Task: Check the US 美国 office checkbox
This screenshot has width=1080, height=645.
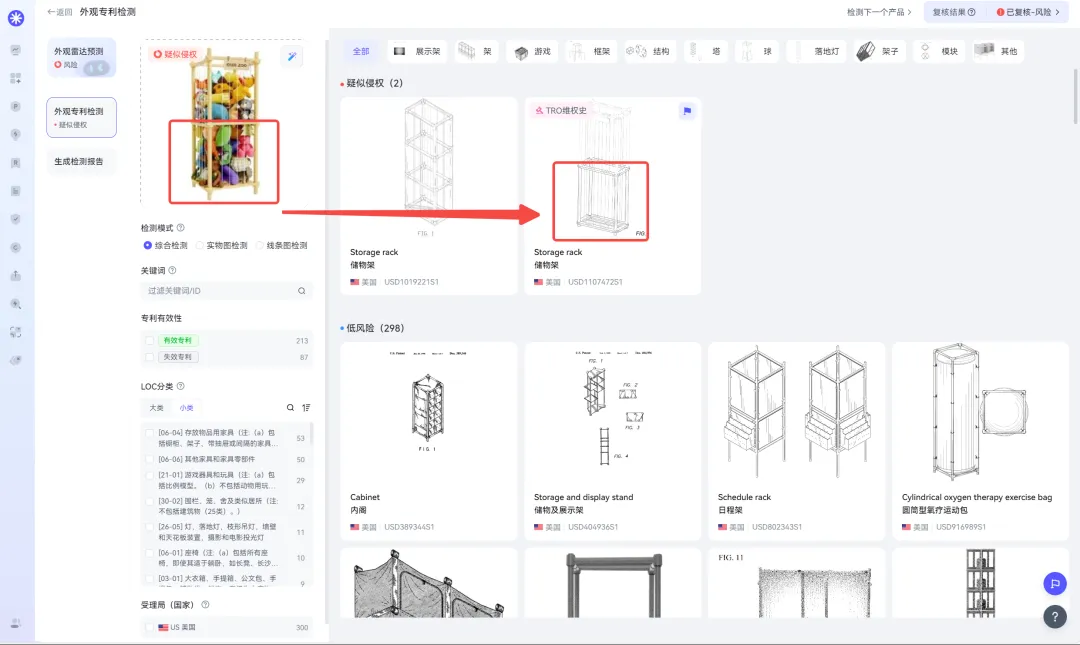Action: [x=149, y=627]
